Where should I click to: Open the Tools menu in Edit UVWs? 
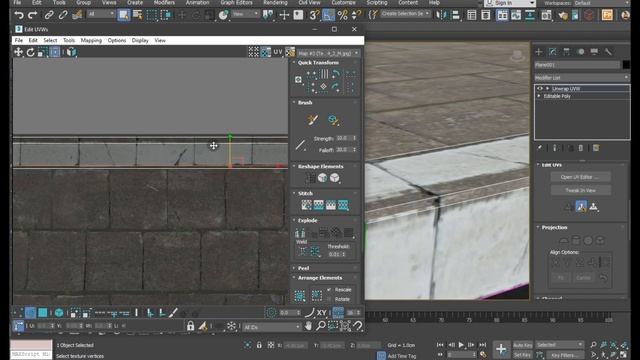69,40
